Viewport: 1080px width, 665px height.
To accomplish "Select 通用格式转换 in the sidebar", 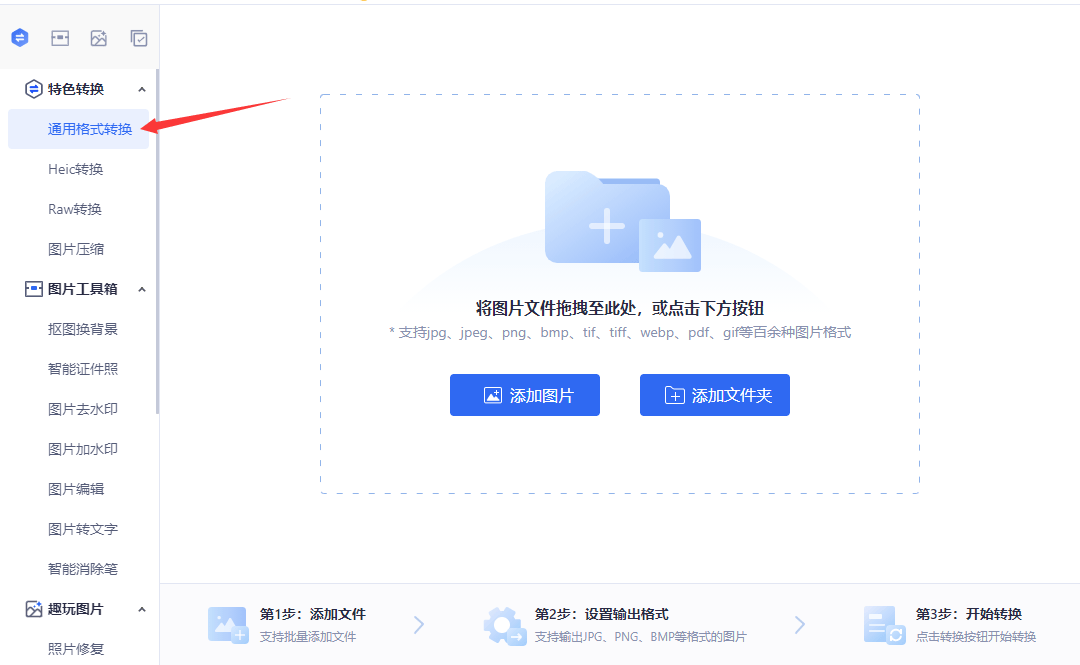I will tap(78, 128).
